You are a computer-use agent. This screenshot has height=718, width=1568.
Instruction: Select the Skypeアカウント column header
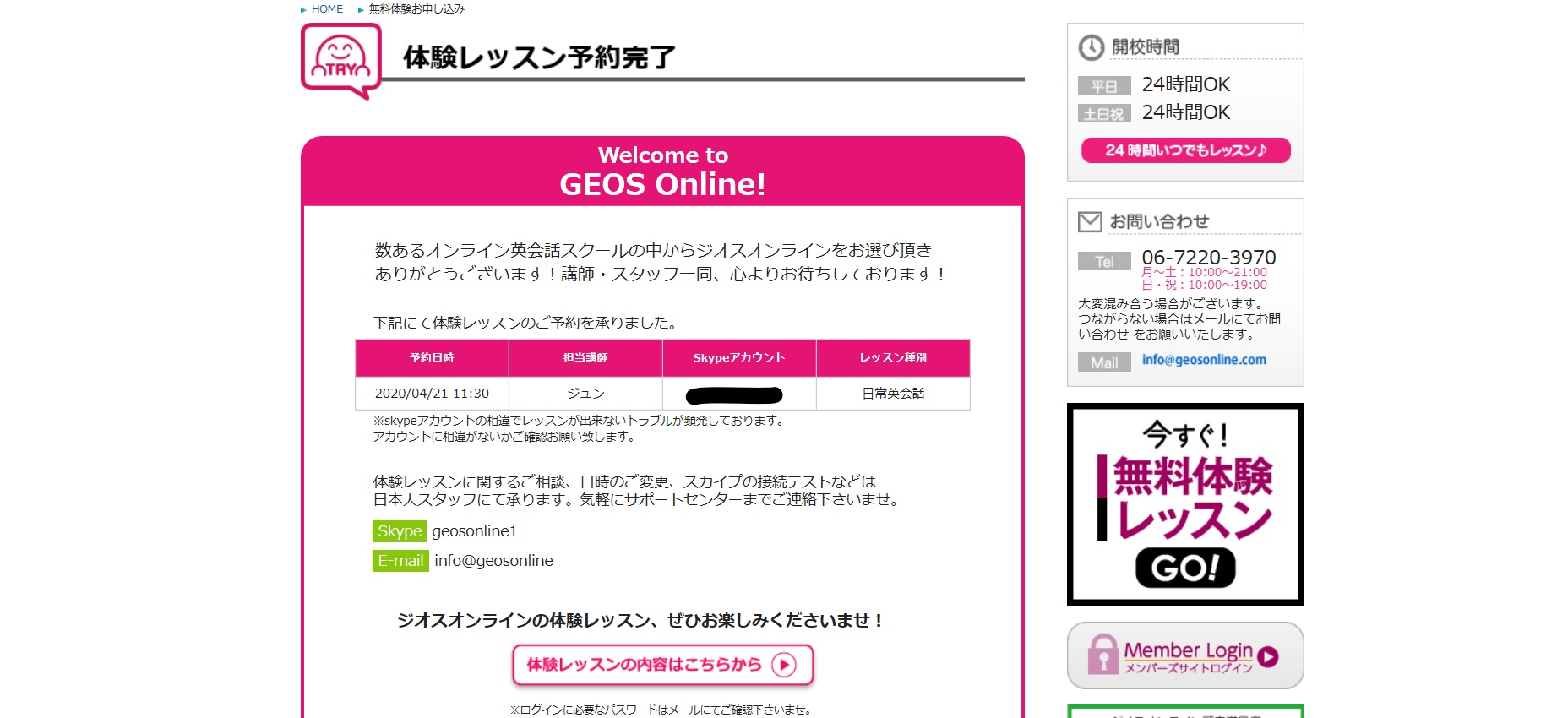(x=739, y=358)
